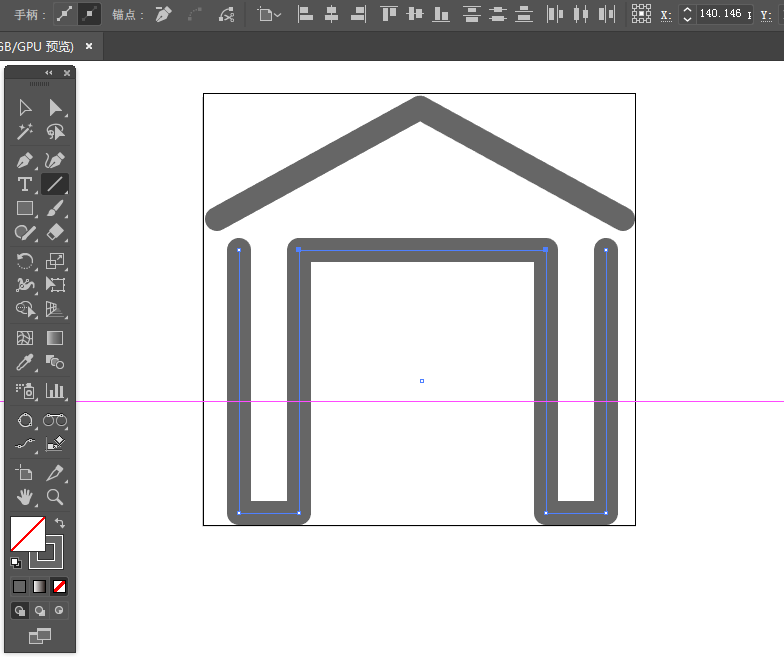Choose the Pen tool

25,160
